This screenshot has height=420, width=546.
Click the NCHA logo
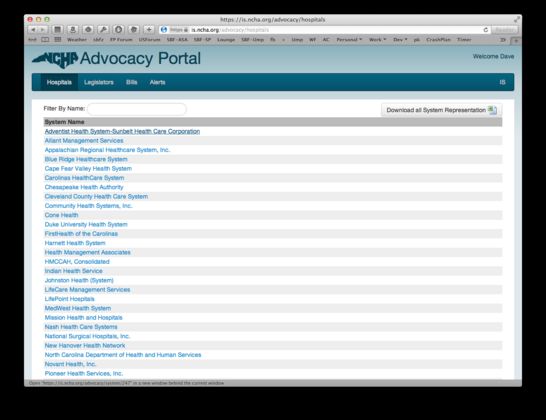[x=55, y=59]
